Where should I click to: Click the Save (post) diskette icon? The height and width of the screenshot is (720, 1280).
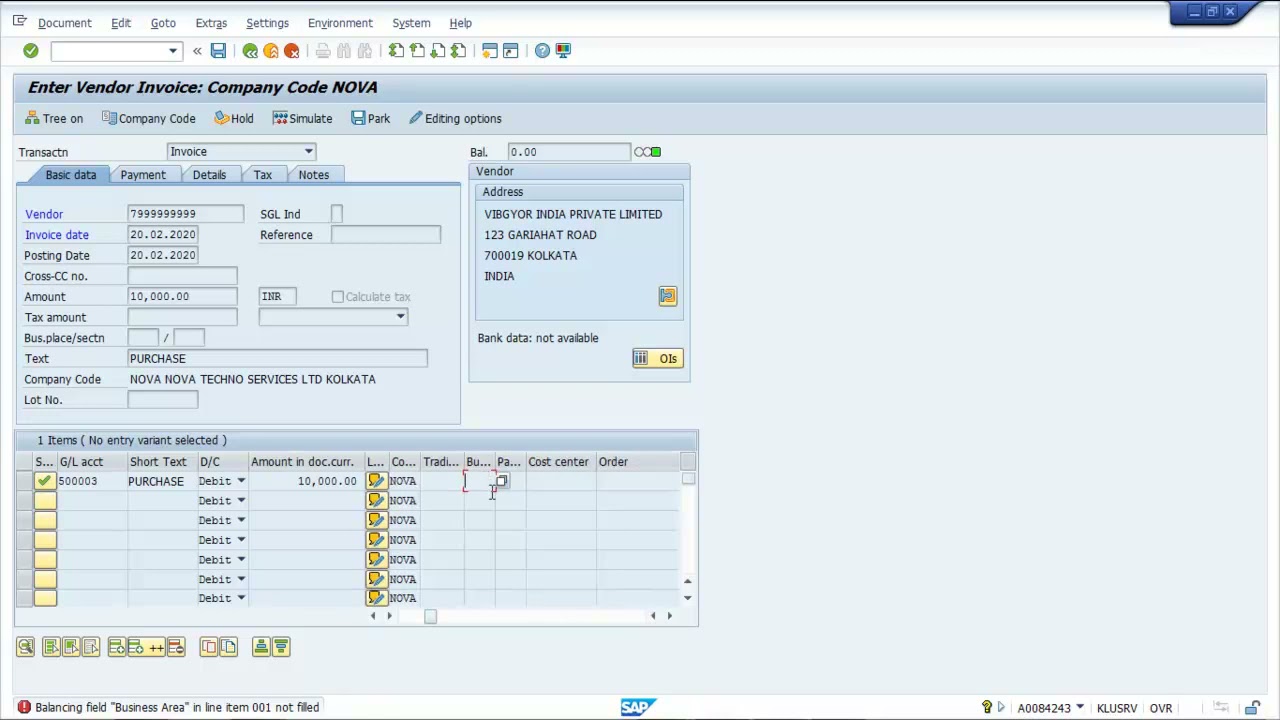coord(218,50)
